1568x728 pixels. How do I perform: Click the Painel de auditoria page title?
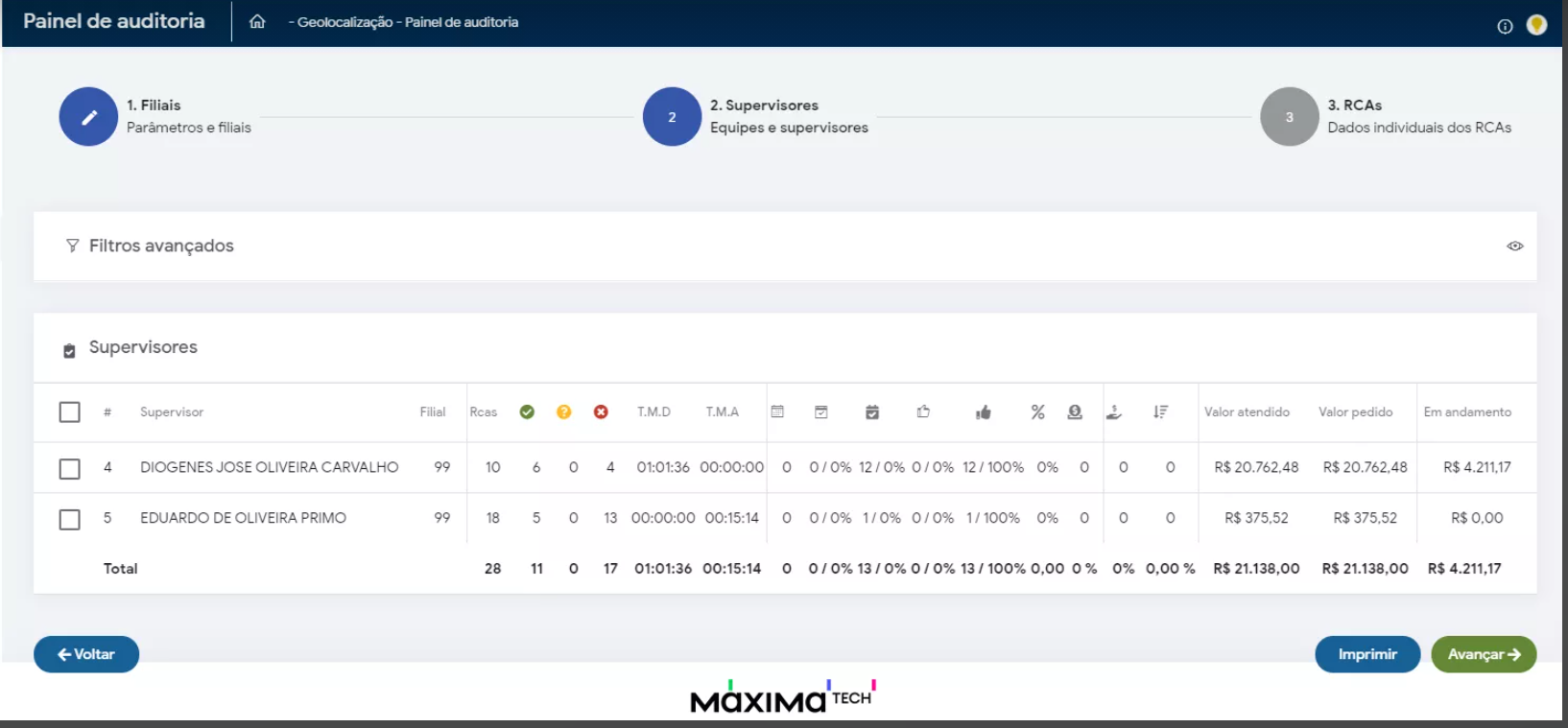[x=114, y=21]
